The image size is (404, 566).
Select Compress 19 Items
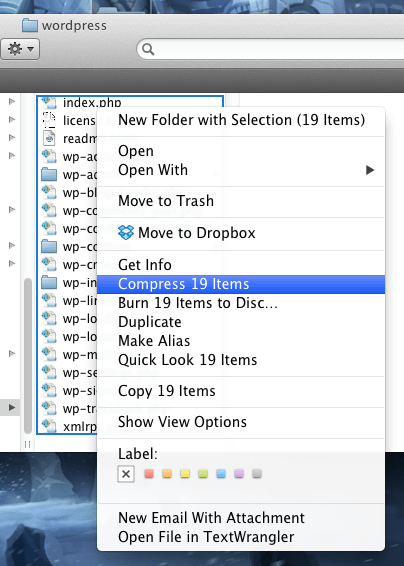[241, 284]
